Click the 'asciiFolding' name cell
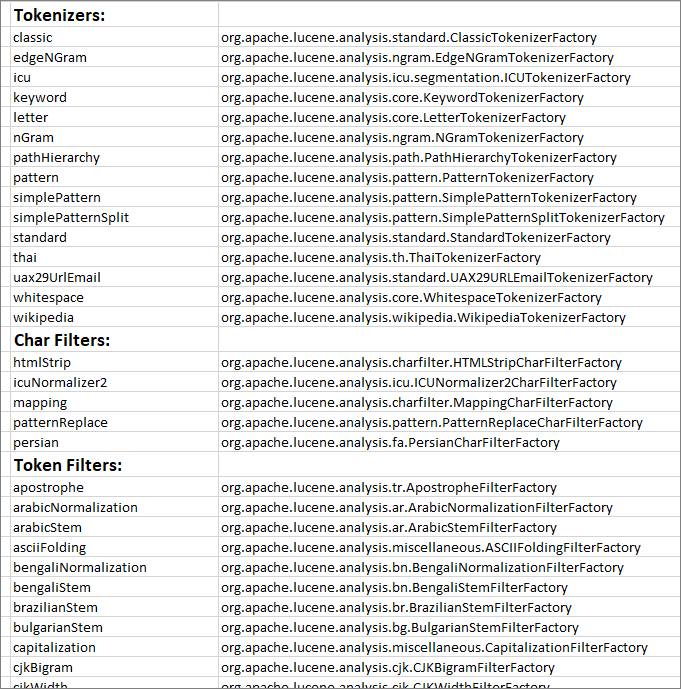The height and width of the screenshot is (689, 681). [50, 548]
